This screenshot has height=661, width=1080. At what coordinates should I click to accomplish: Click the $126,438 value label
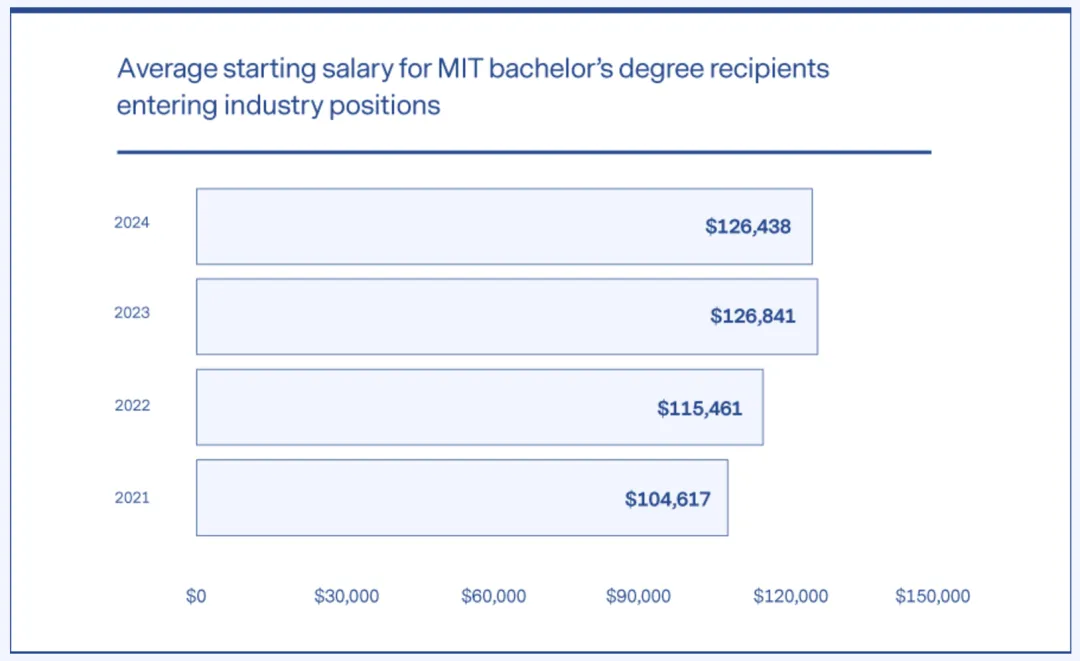(748, 227)
